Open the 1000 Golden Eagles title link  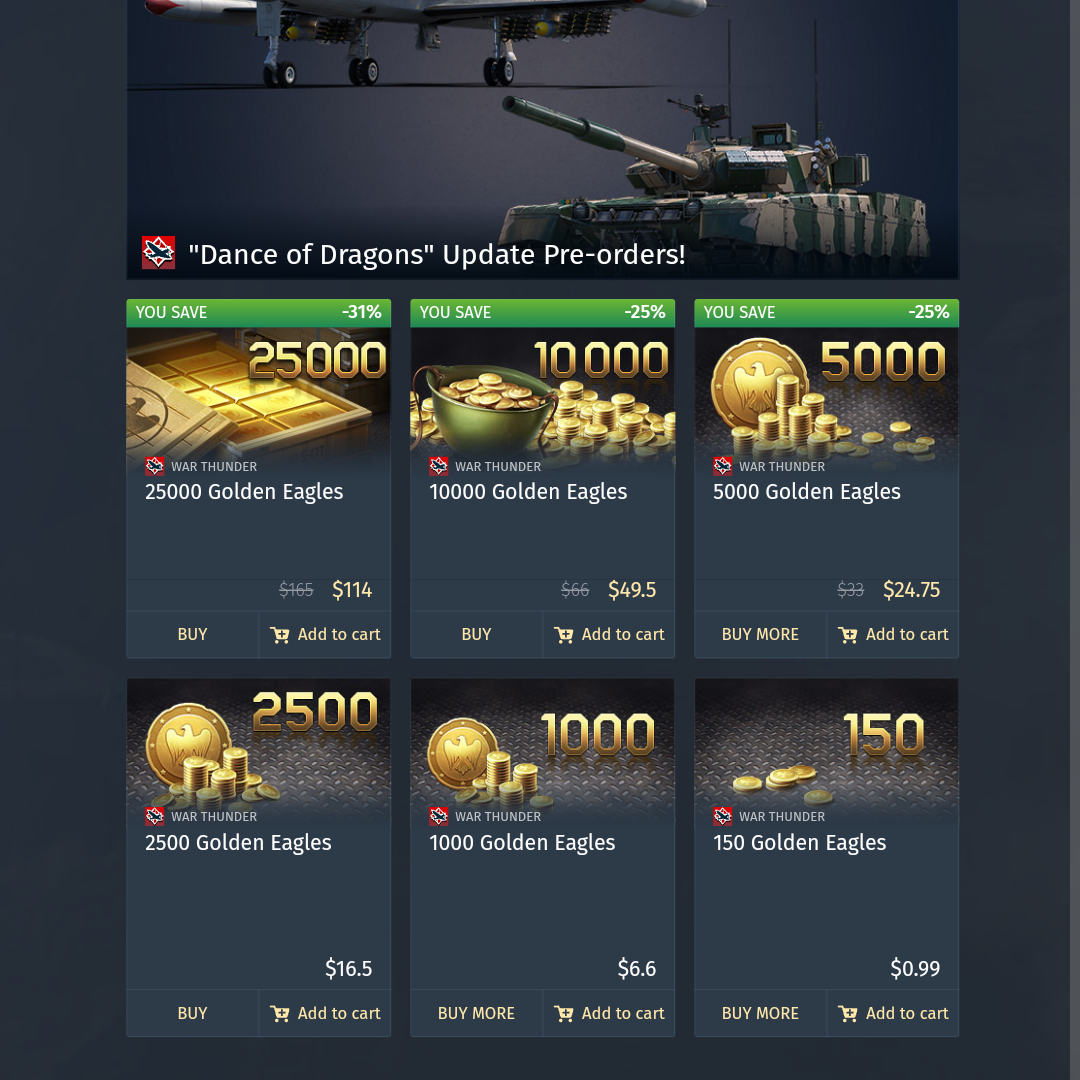[522, 842]
